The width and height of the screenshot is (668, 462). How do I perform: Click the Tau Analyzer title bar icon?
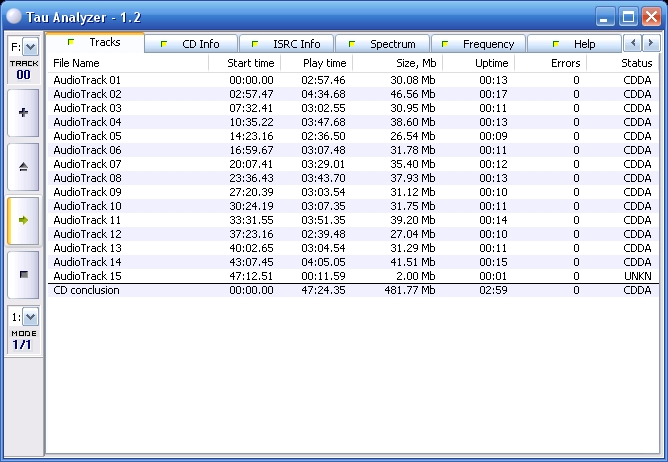(x=14, y=15)
